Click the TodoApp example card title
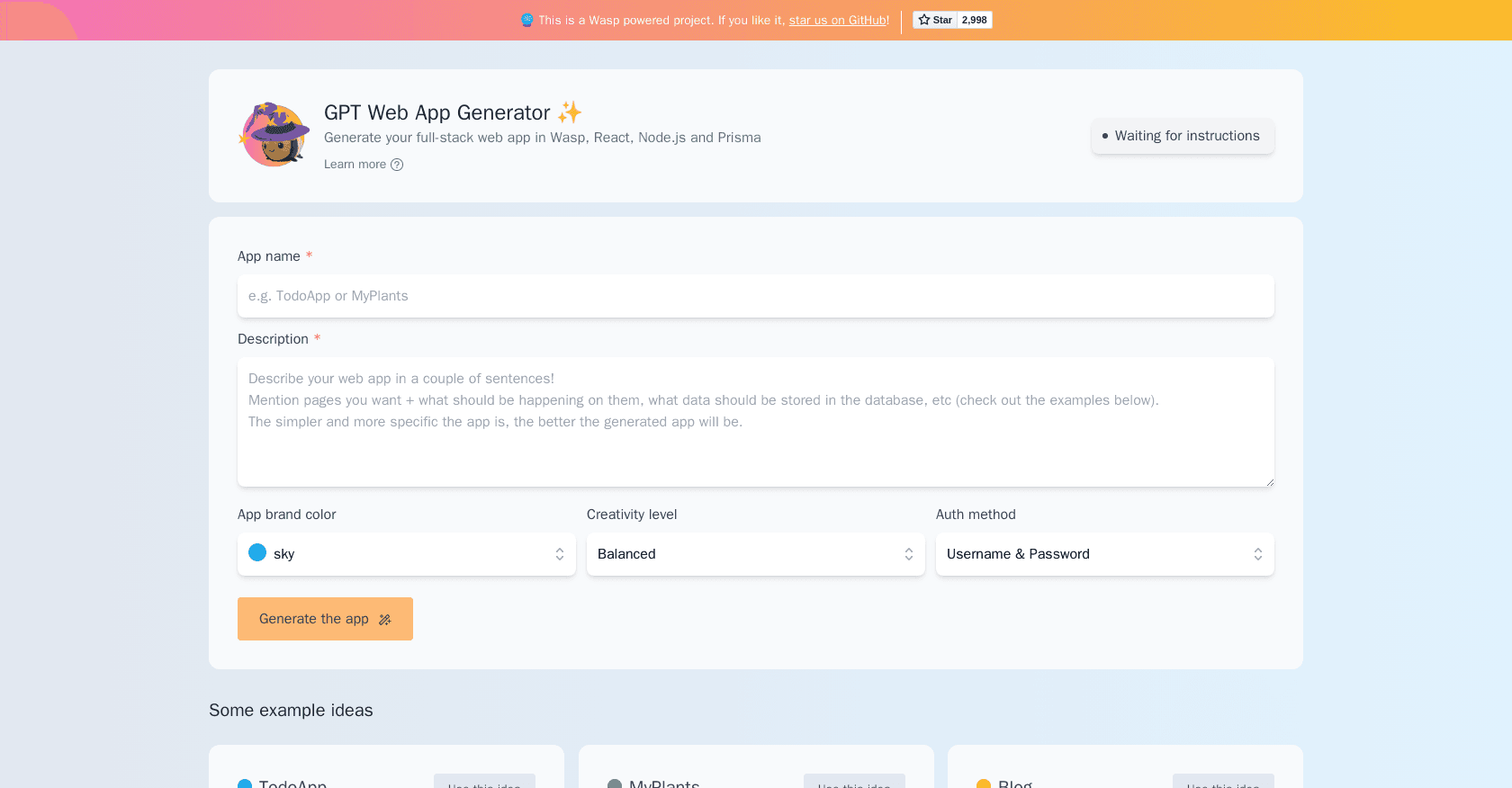 pyautogui.click(x=292, y=784)
